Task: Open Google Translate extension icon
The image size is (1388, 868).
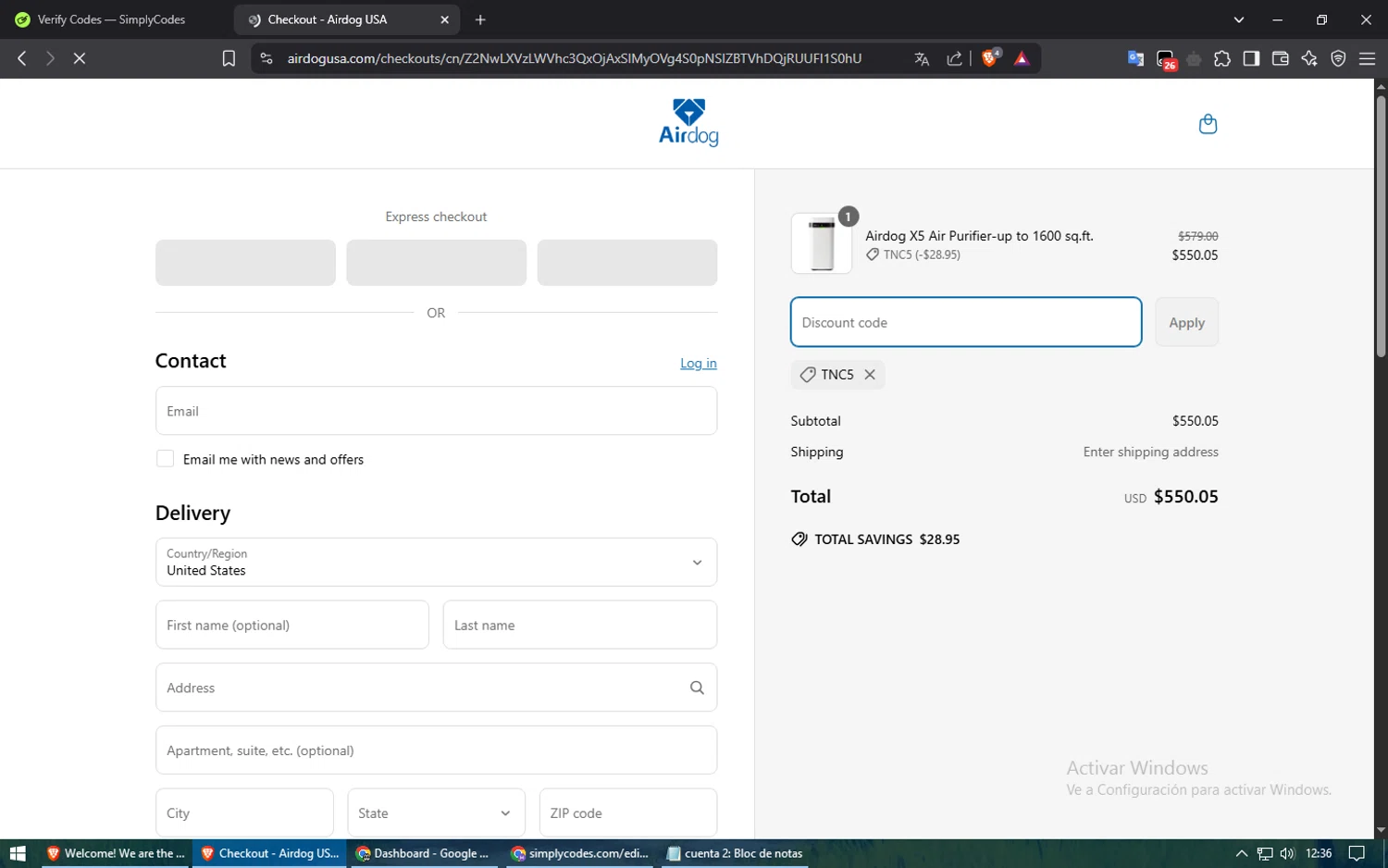Action: point(1135,58)
